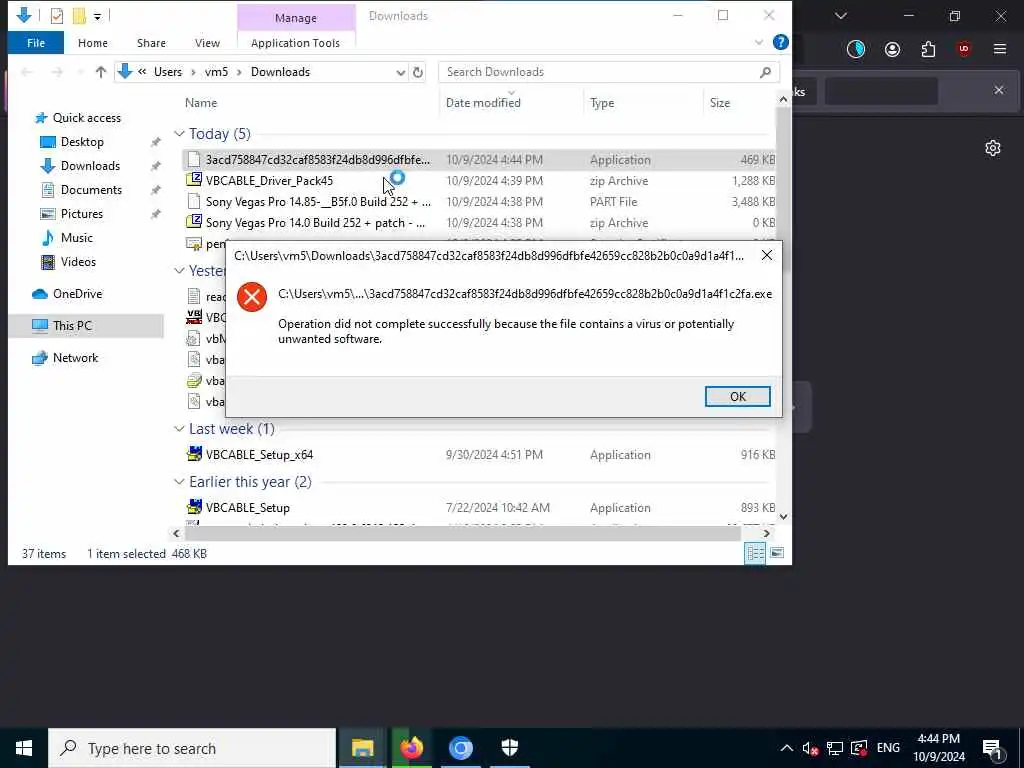Click the Users breadcrumb in address bar
This screenshot has height=768, width=1024.
point(168,72)
